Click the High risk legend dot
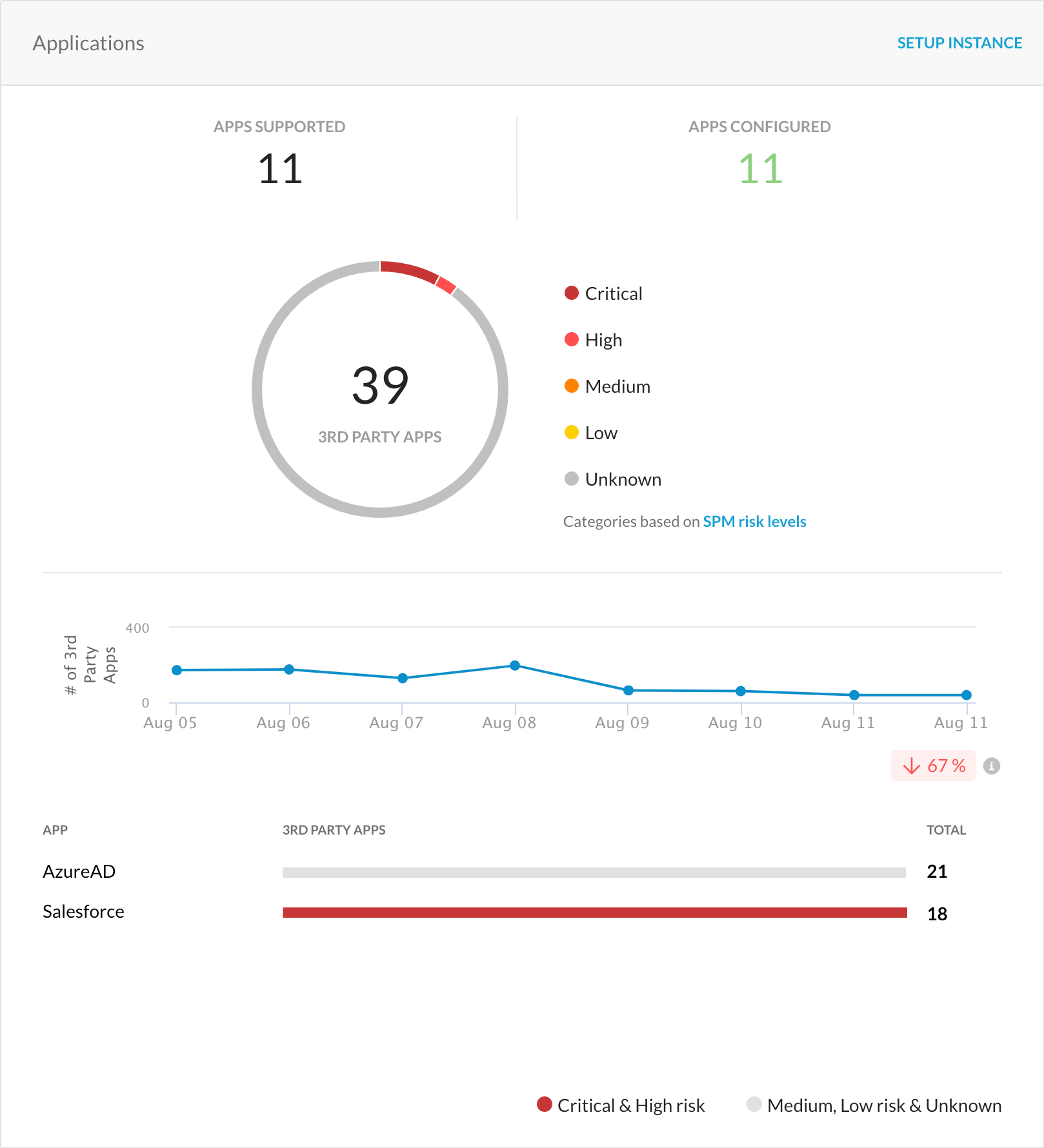 point(572,339)
